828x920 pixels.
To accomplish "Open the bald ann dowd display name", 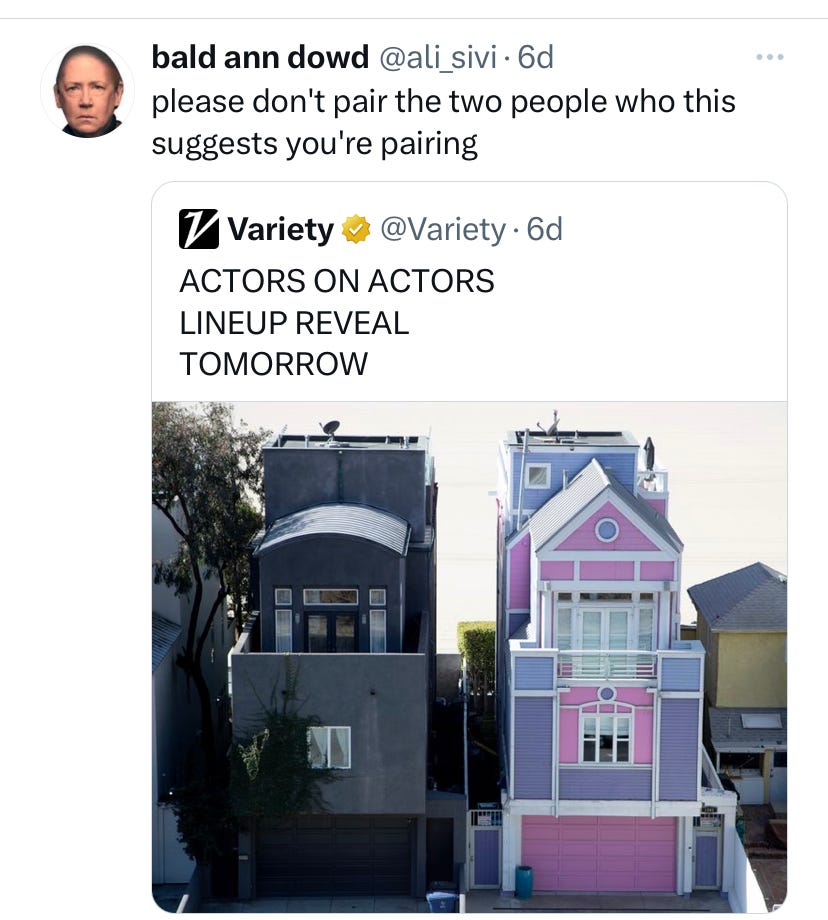I will click(x=260, y=57).
